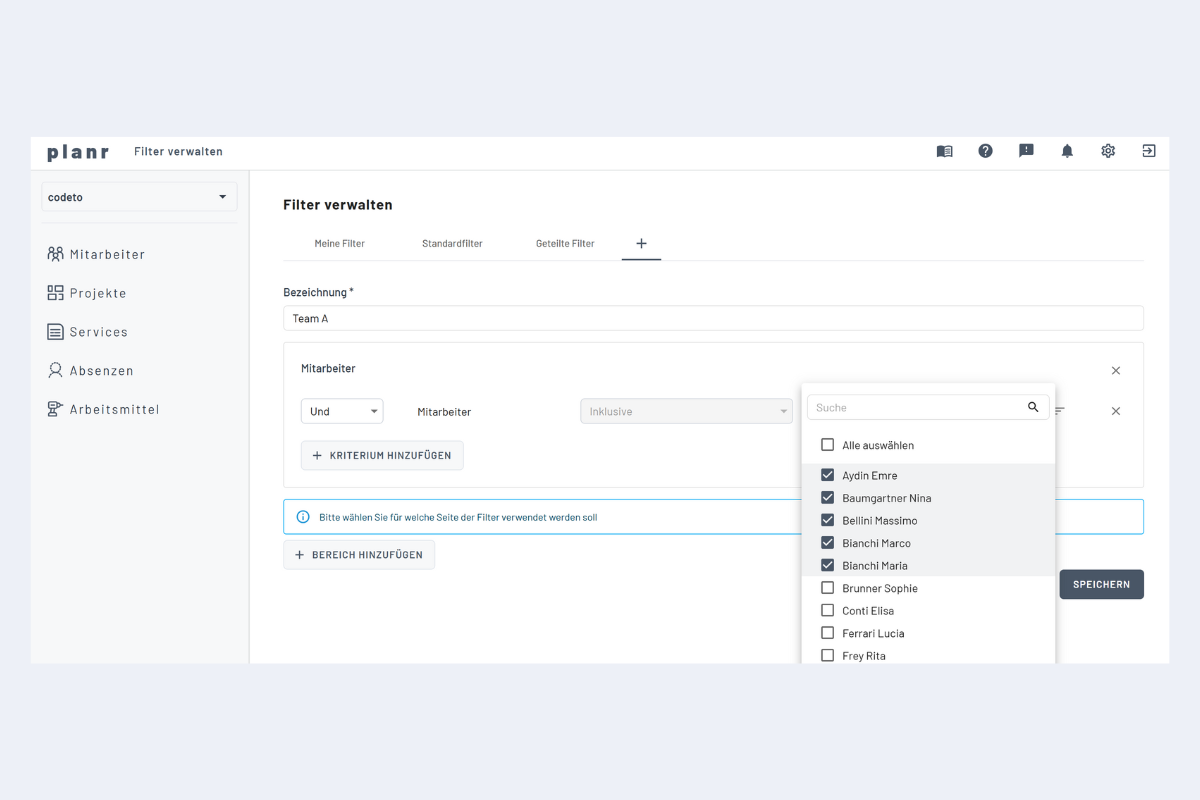Remove the Mitarbeiter criterion row
Screen dimensions: 1200x800
click(1116, 411)
